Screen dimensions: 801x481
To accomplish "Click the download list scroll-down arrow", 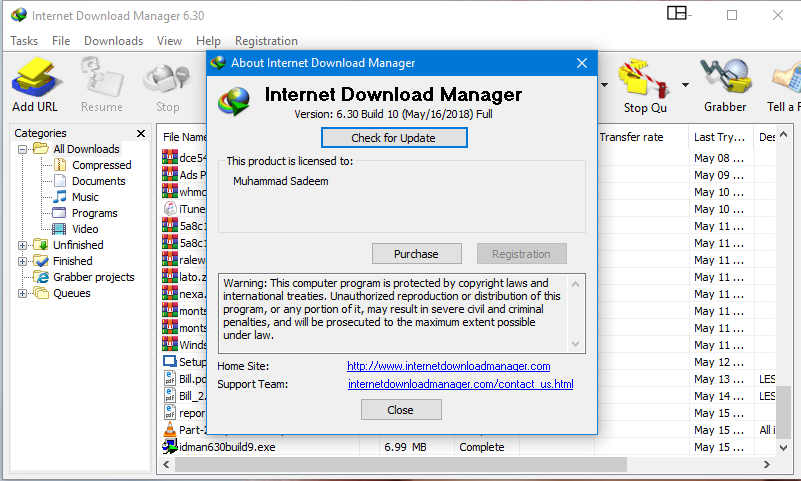I will (784, 447).
